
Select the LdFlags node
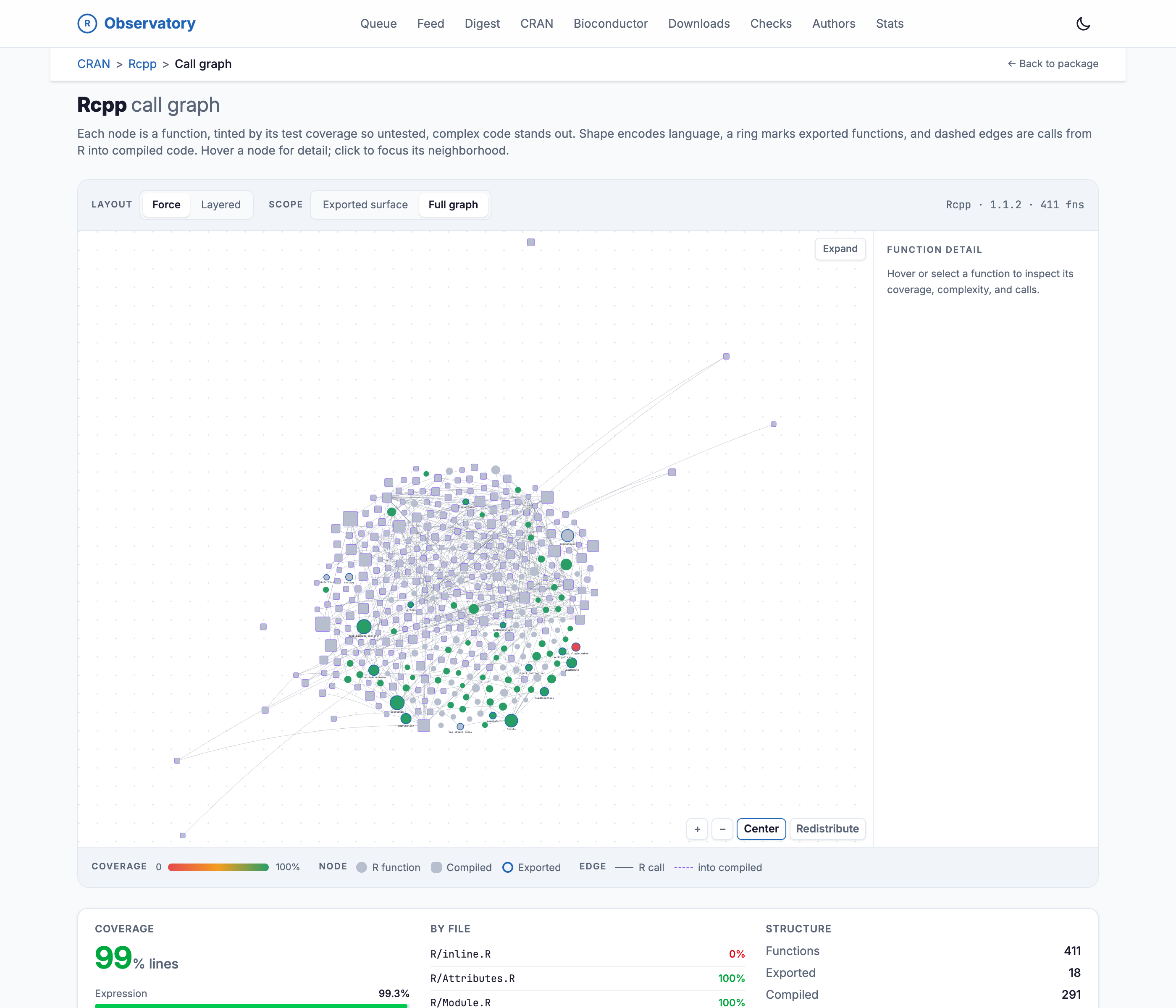tap(410, 604)
